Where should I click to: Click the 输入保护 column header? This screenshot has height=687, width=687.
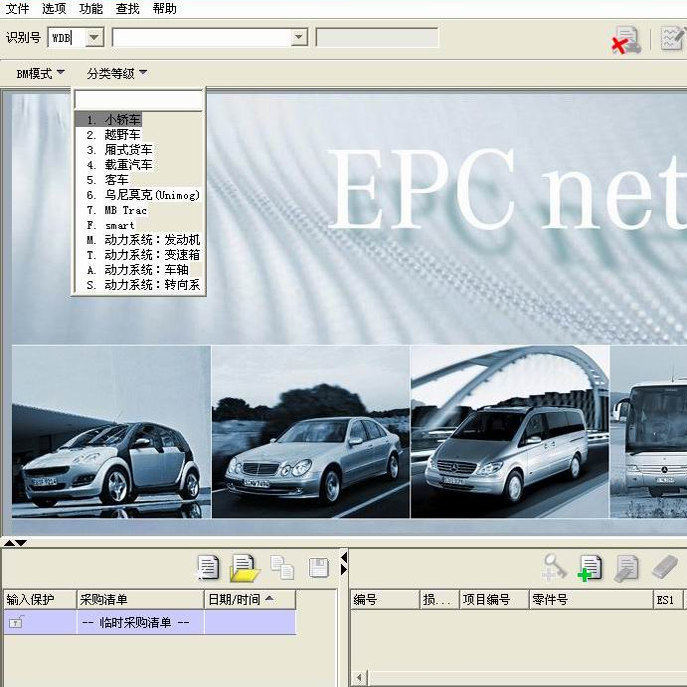point(40,599)
